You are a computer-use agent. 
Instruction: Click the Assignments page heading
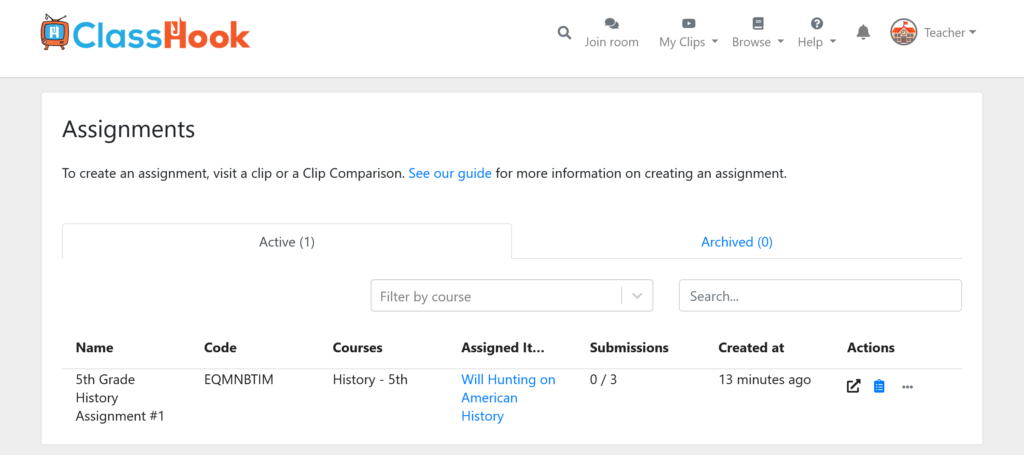(129, 129)
